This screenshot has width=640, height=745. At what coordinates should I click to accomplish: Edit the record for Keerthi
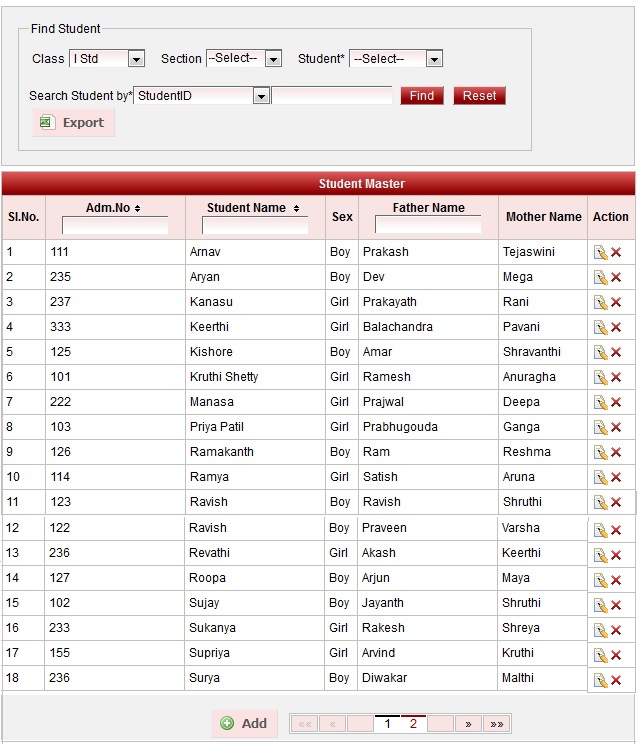(600, 328)
